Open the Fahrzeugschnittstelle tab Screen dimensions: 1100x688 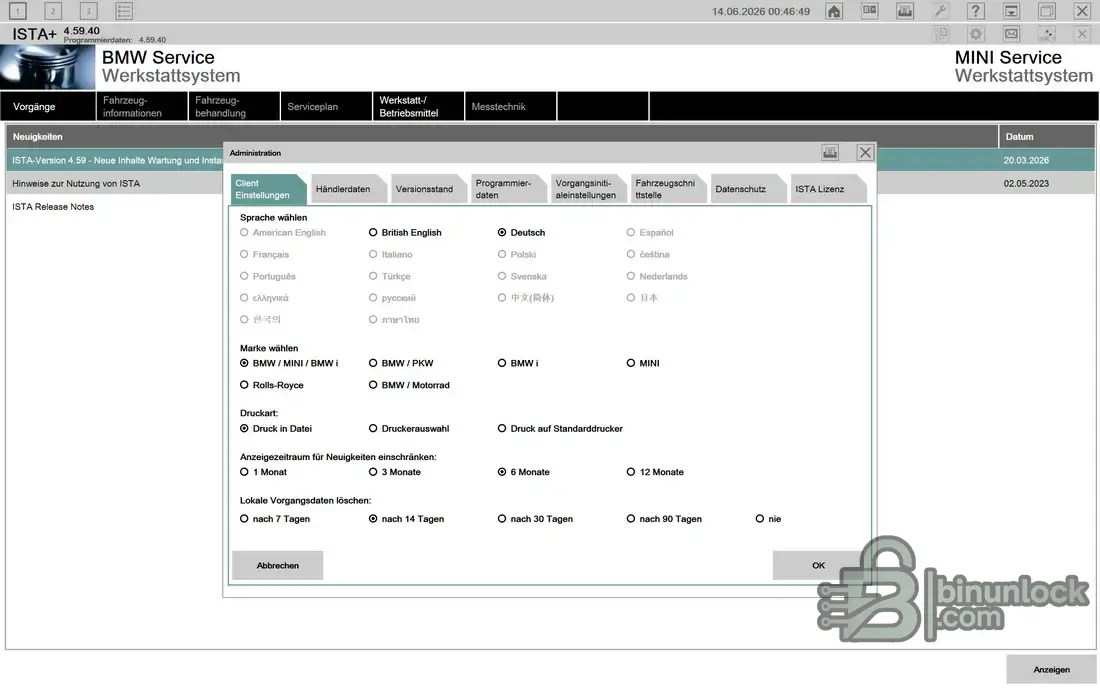[x=667, y=189]
